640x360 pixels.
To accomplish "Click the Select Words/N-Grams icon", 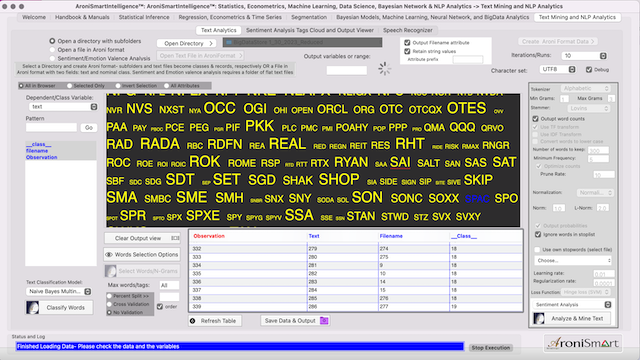I will tap(110, 271).
